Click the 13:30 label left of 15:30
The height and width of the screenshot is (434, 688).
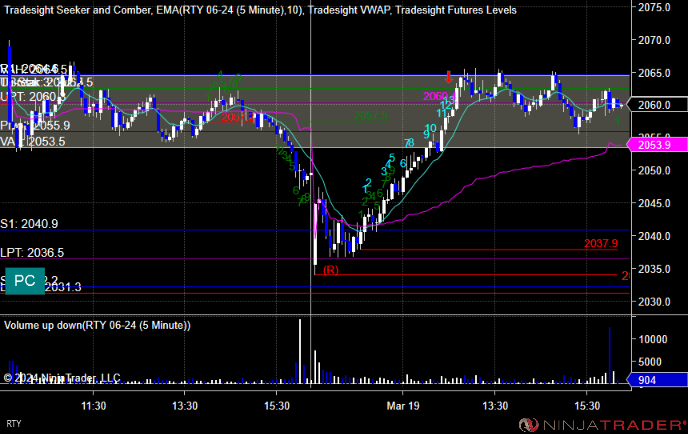(x=185, y=406)
